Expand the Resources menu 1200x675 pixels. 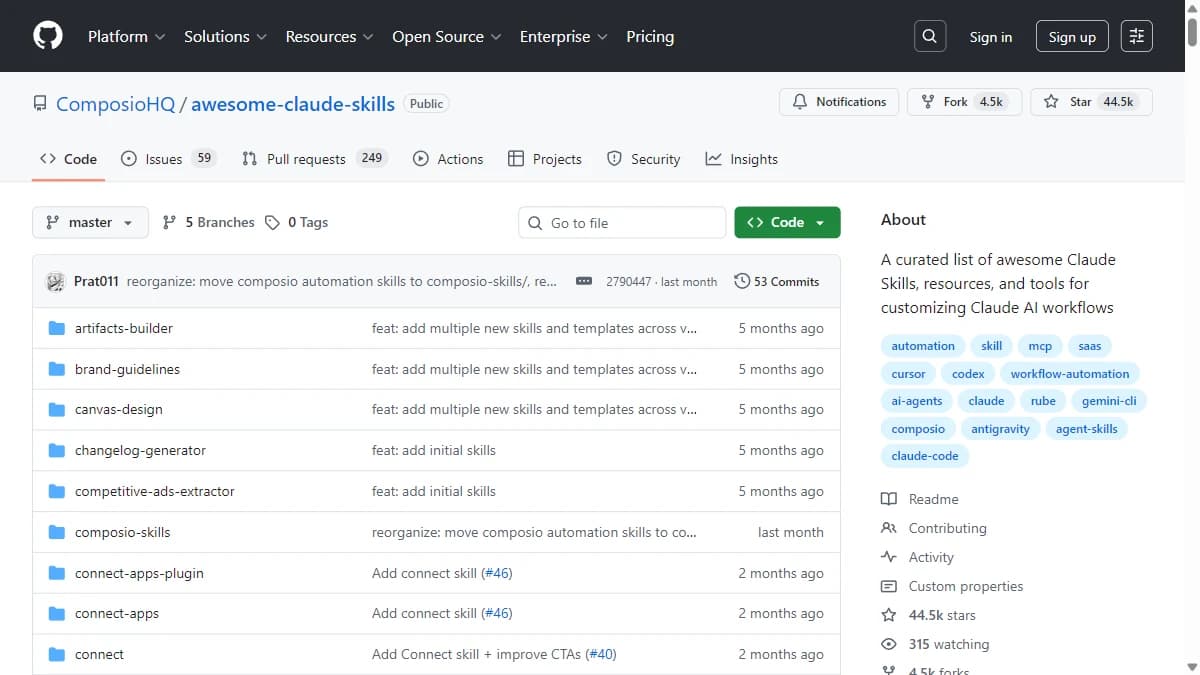(x=329, y=36)
